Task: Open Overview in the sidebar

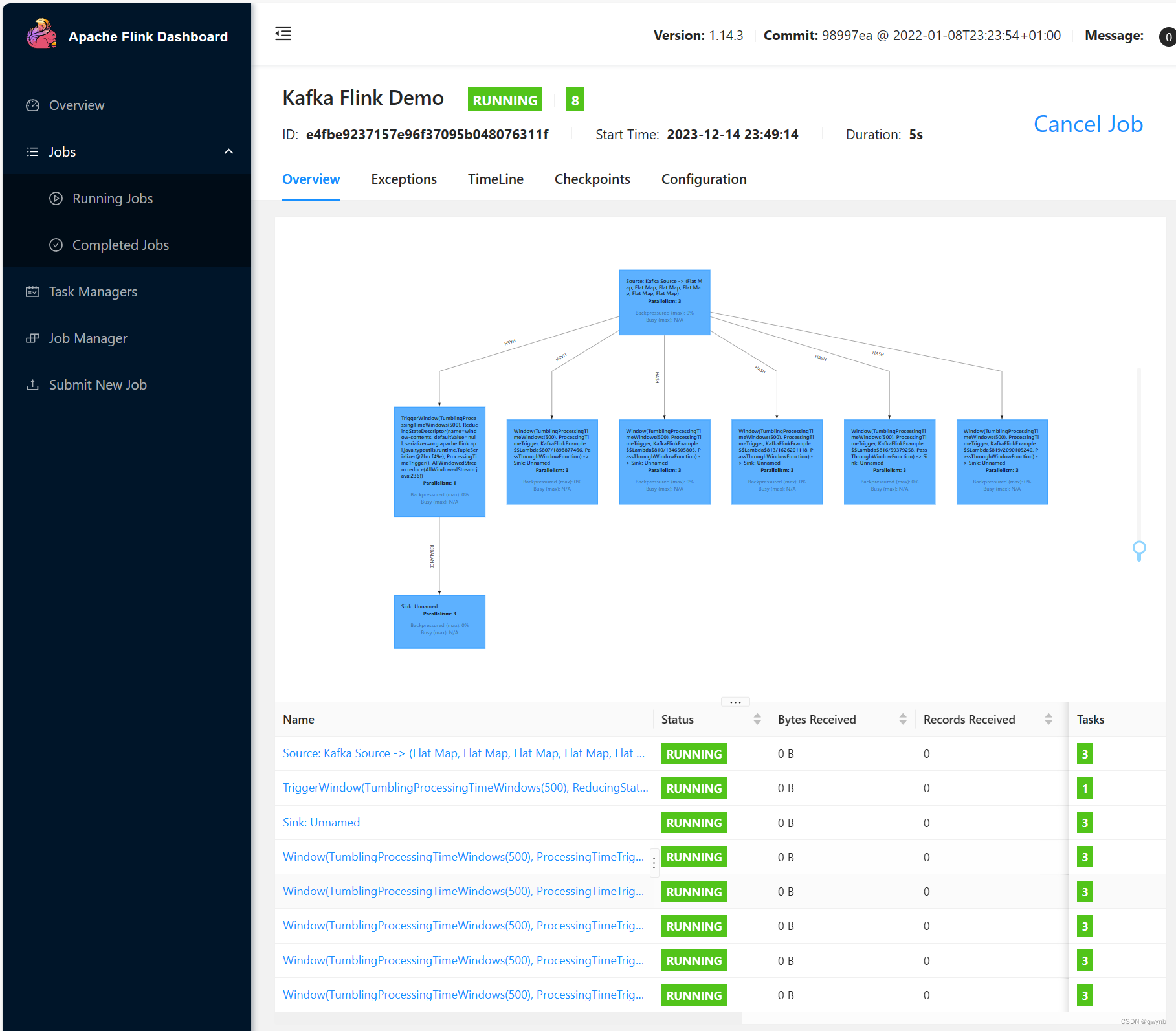Action: coord(127,105)
